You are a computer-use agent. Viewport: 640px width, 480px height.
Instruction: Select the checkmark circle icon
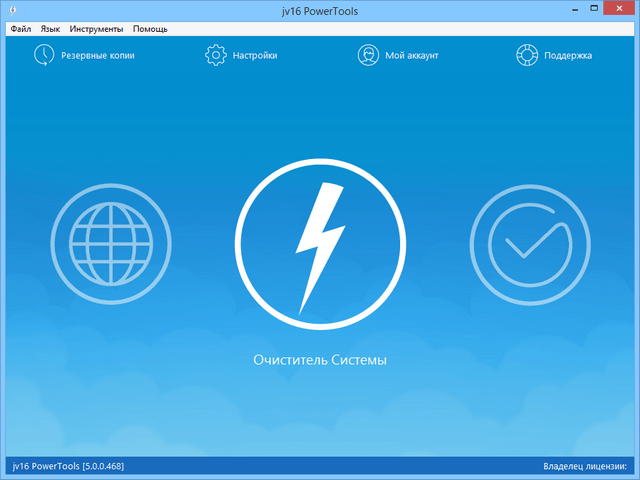click(530, 245)
